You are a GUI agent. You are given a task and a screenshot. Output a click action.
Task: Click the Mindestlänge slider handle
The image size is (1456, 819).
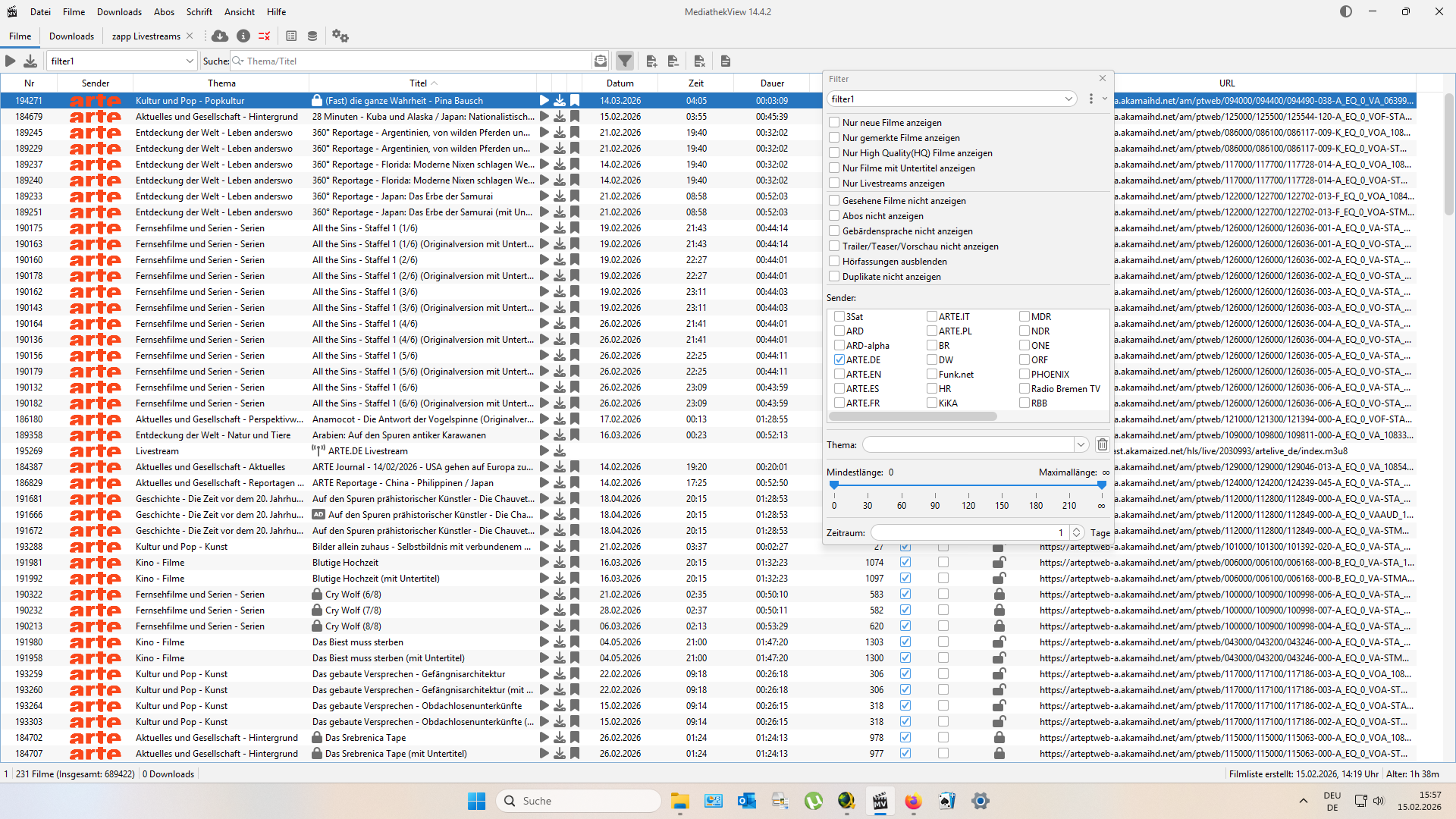[x=834, y=485]
